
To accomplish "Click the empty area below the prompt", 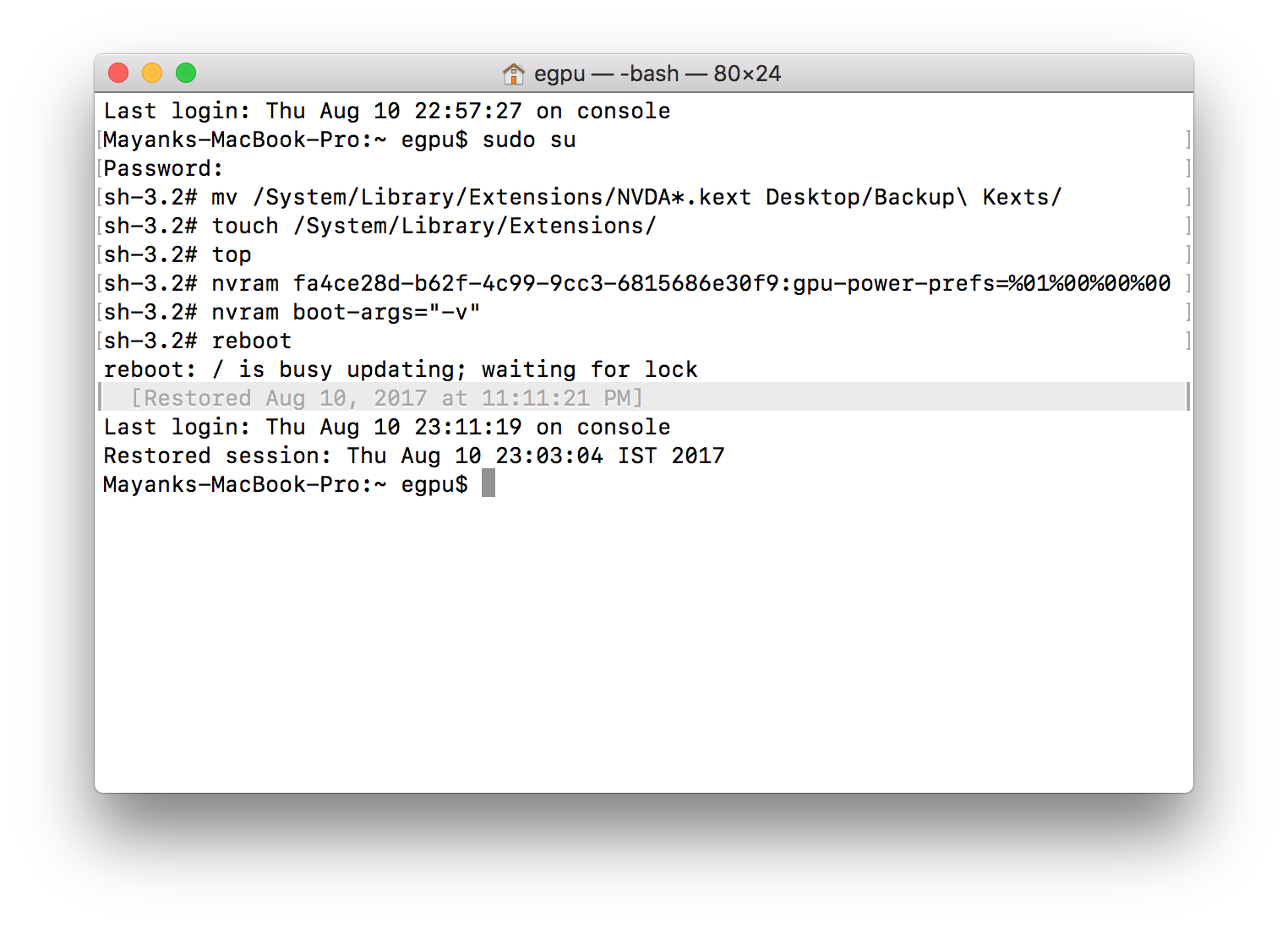I will point(644,642).
